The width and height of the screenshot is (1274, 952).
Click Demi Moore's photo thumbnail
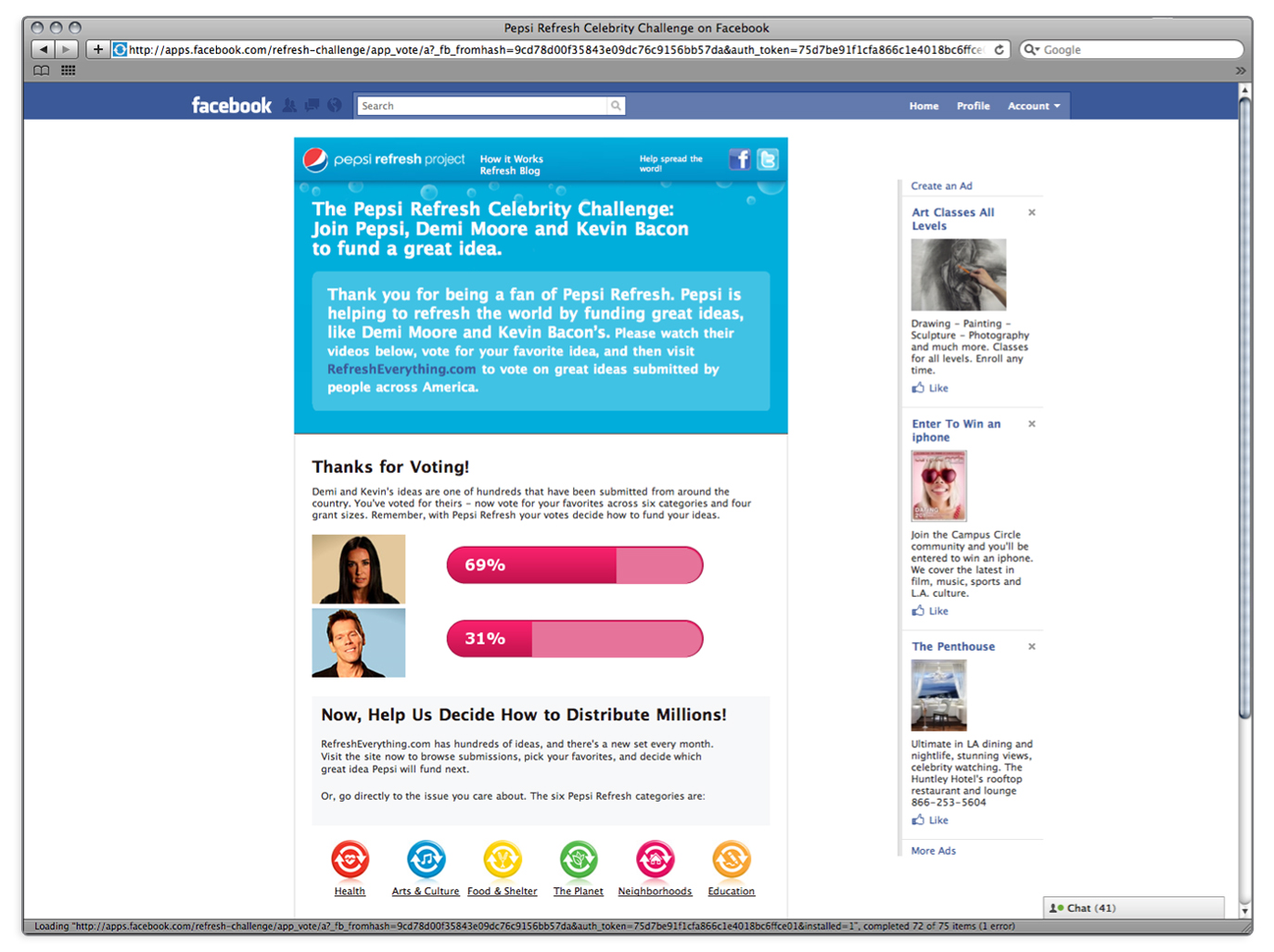click(359, 569)
